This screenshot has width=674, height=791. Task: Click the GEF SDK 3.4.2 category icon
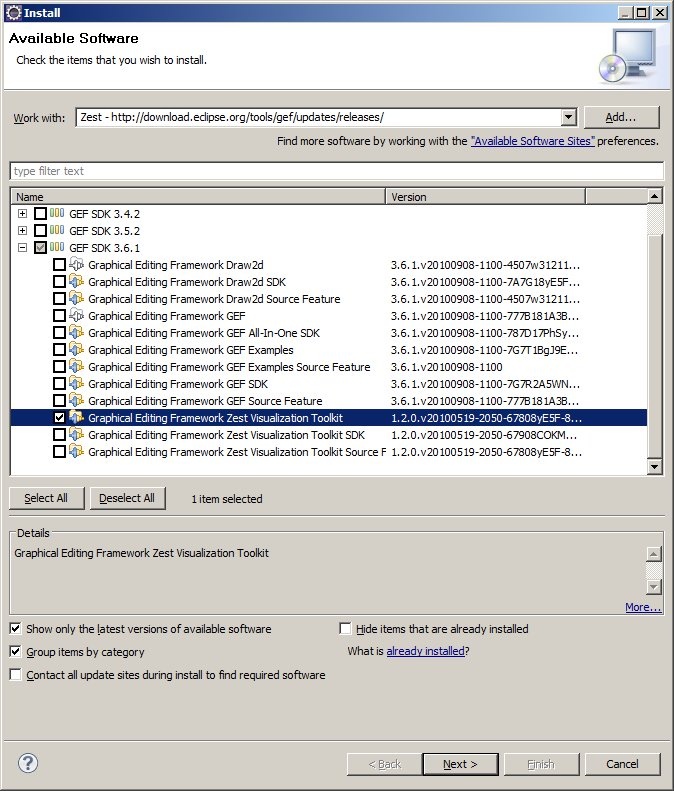pos(57,214)
